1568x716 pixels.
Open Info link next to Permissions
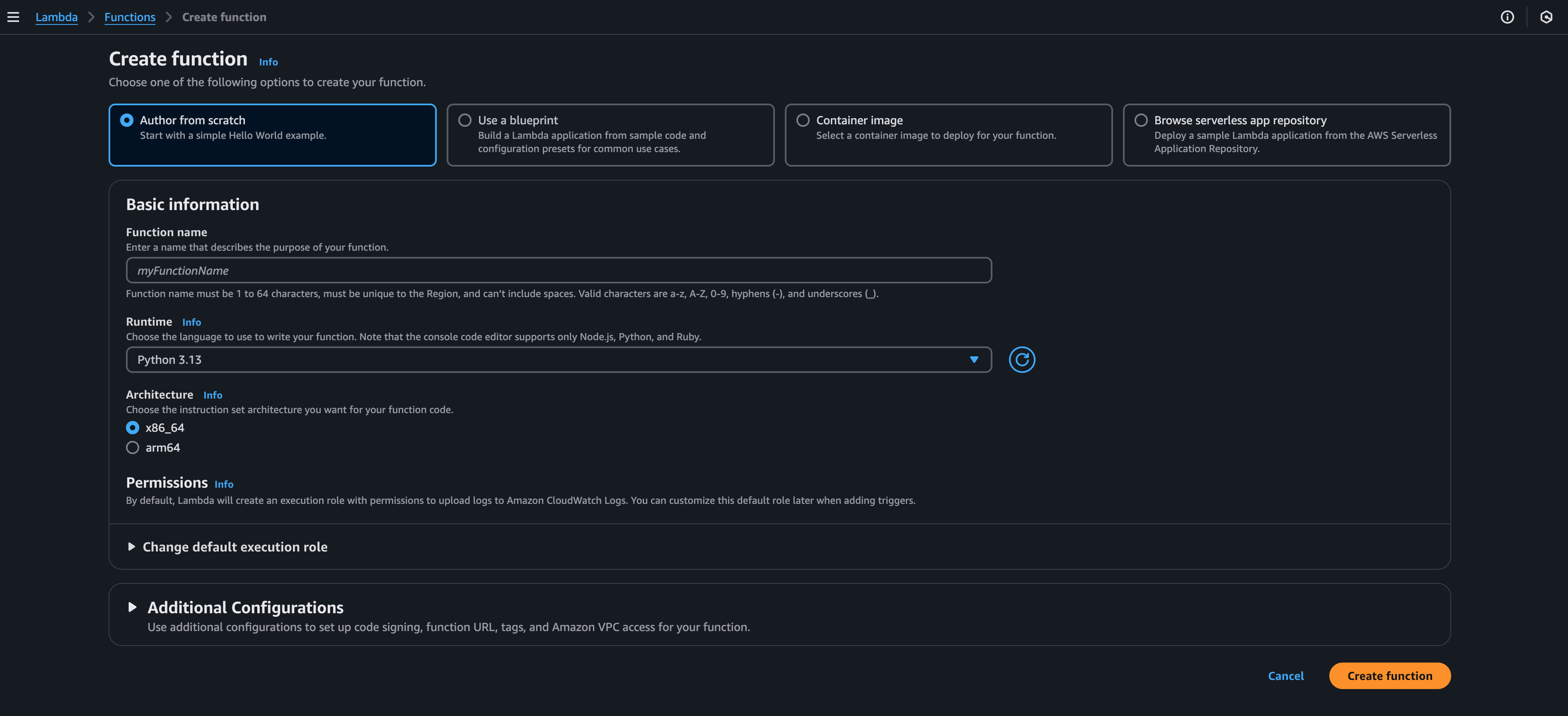[x=223, y=485]
